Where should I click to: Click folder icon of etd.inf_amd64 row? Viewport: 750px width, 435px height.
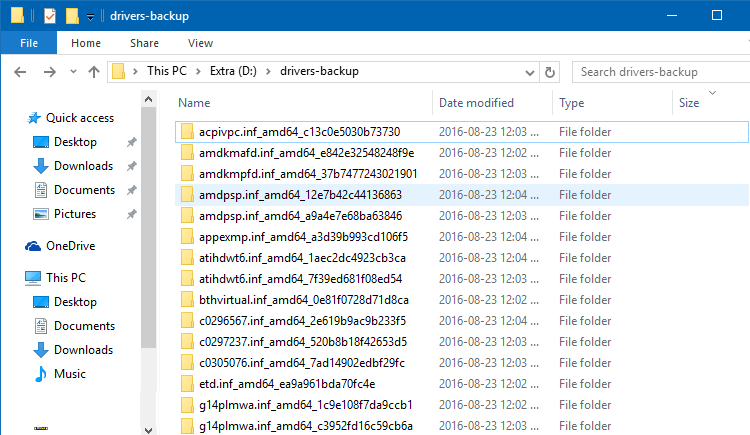click(x=187, y=384)
